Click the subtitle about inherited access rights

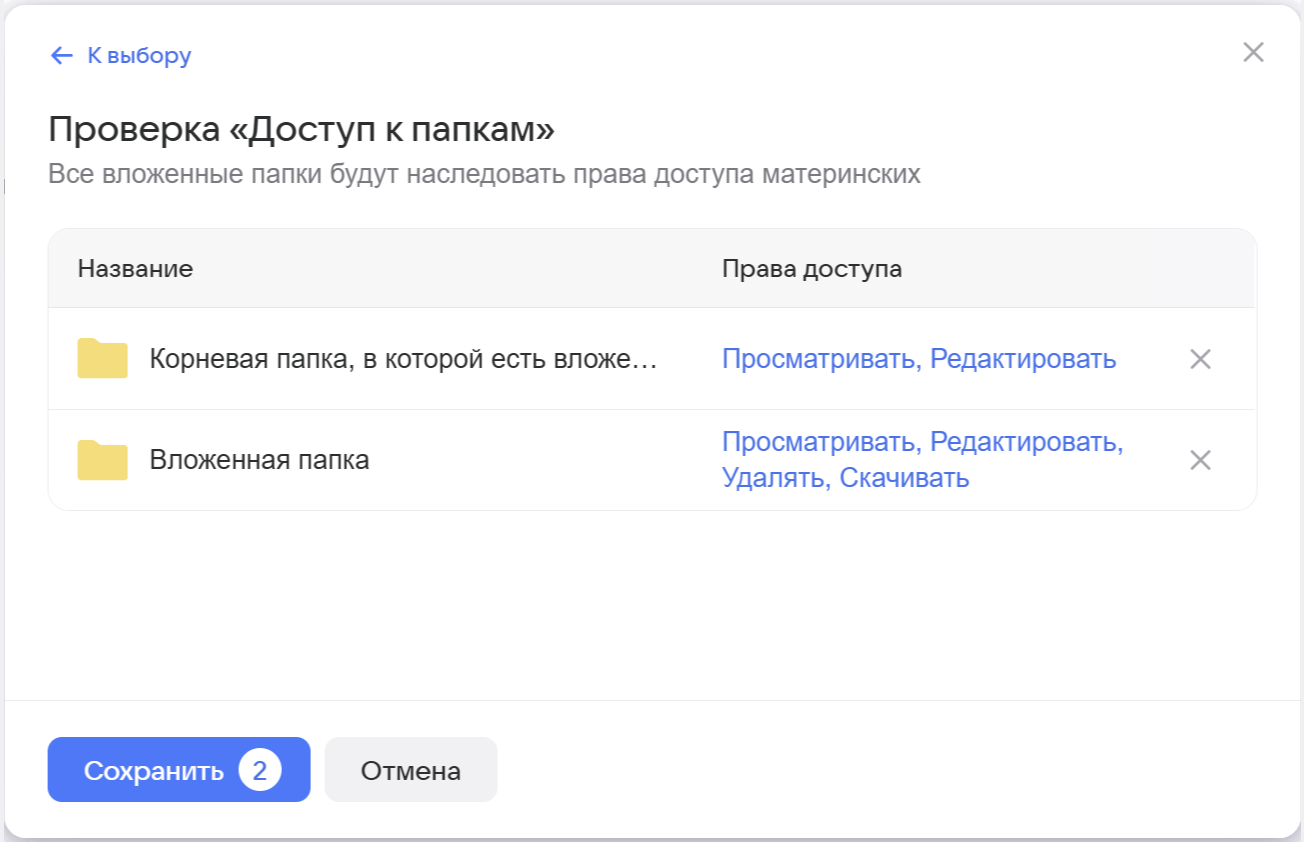coord(484,175)
